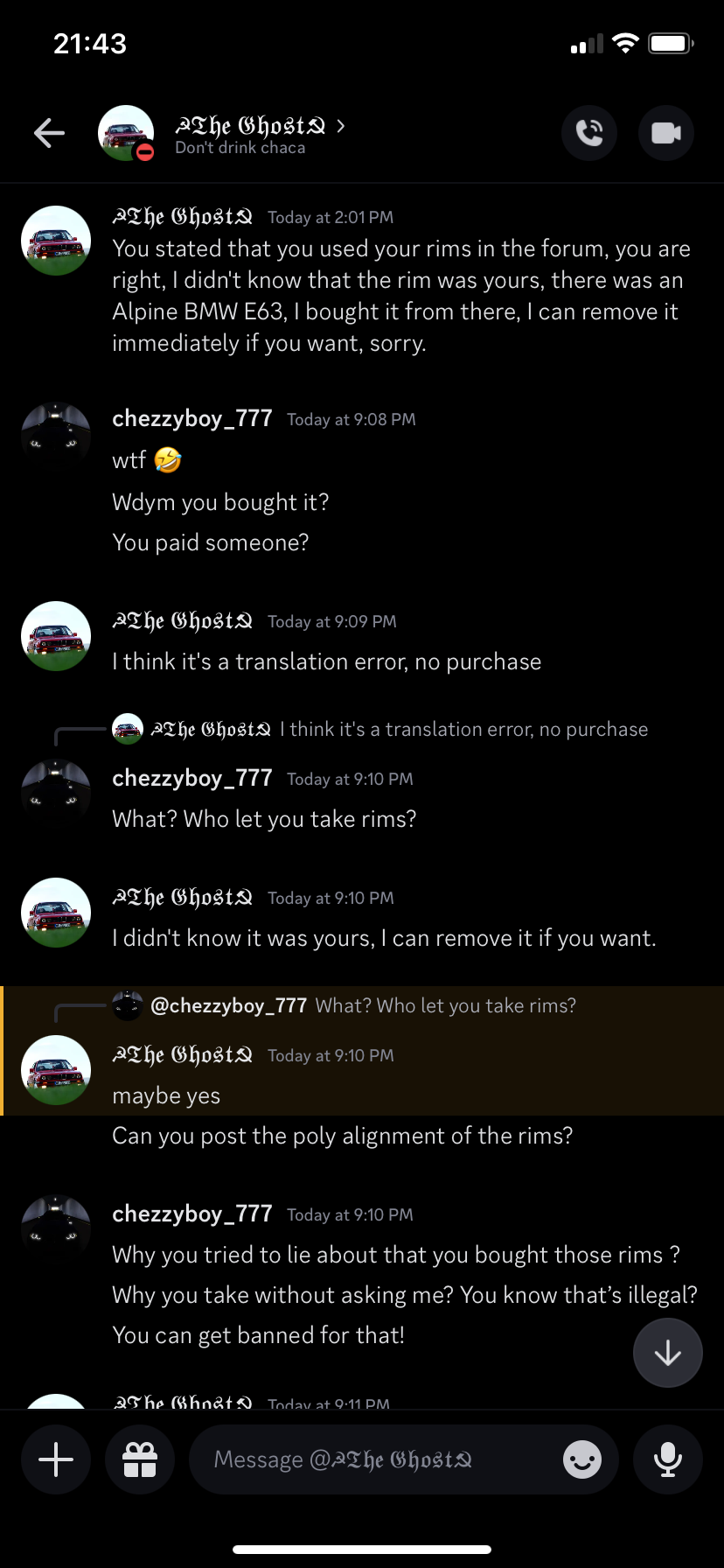Open the plus attachments menu
This screenshot has height=1568, width=724.
tap(56, 1459)
